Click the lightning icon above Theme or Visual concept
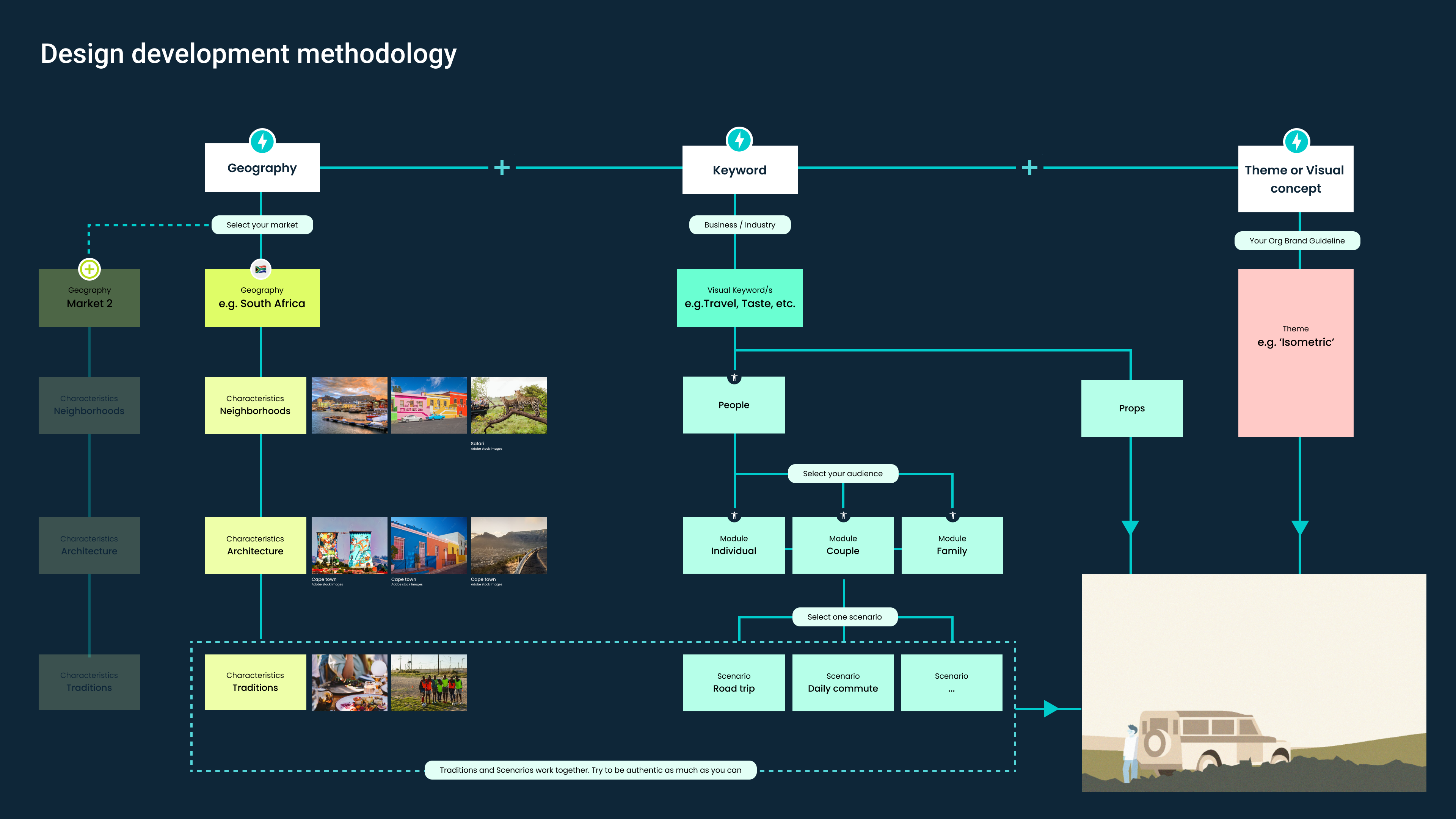1456x819 pixels. [x=1296, y=141]
